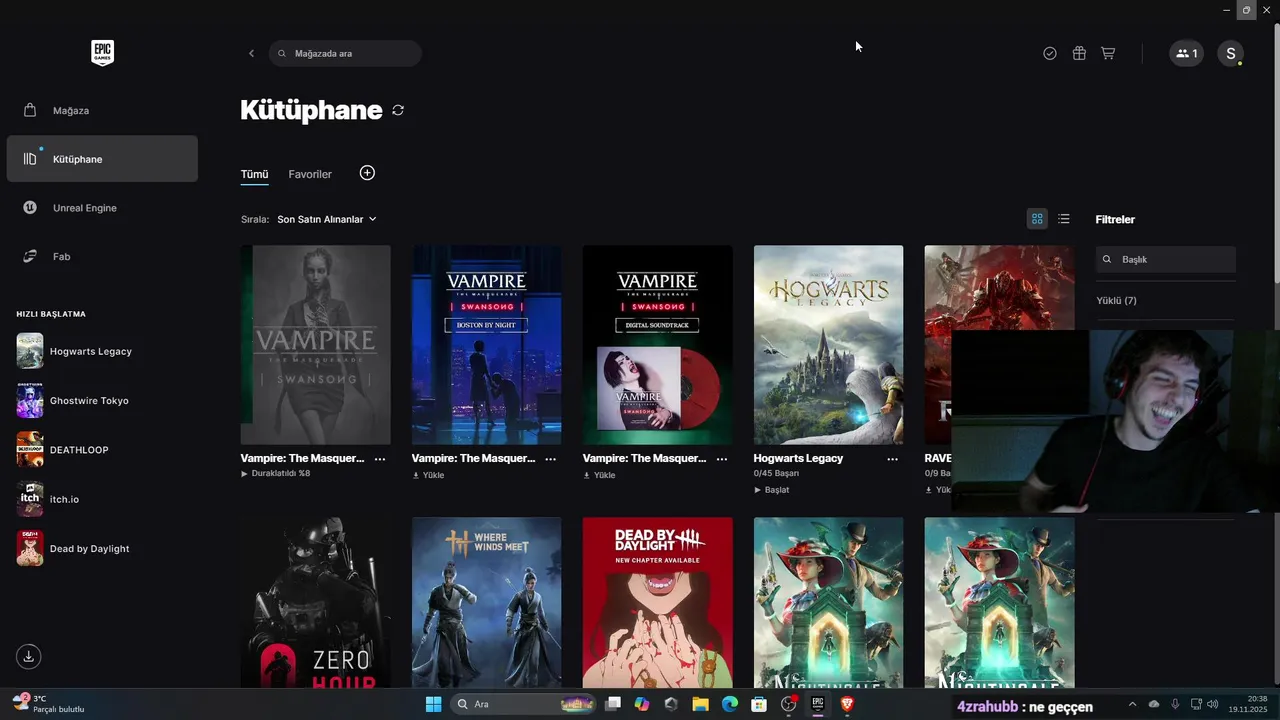Click the Mağazada ara search field

coord(345,53)
